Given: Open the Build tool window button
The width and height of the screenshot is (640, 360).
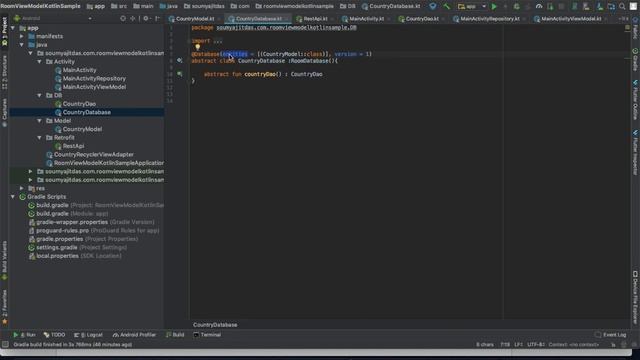Looking at the screenshot, I should [175, 335].
